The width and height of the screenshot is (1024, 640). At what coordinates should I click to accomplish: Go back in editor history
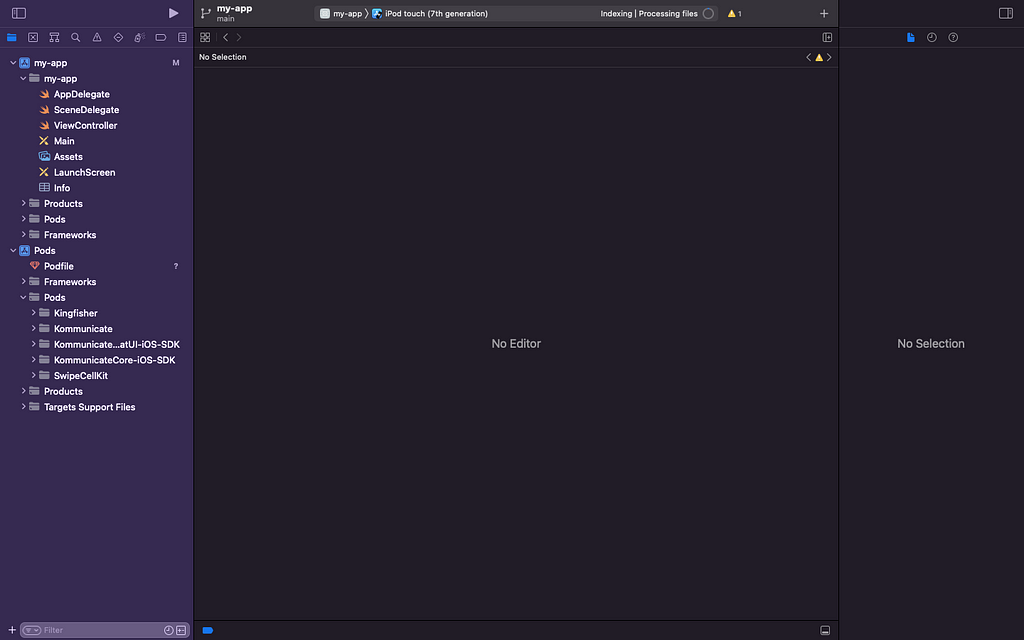coord(226,37)
